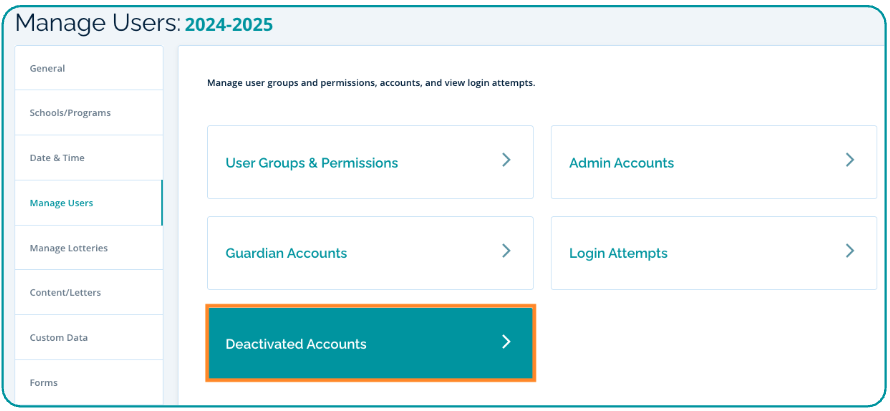This screenshot has height=411, width=890.
Task: Switch to Manage Lotteries section
Action: tap(68, 247)
